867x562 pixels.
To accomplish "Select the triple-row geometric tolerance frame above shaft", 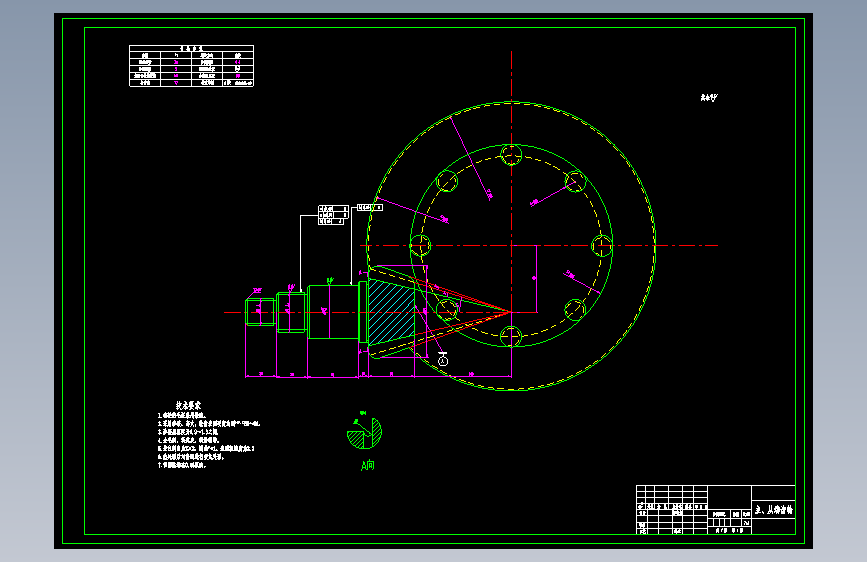I will 333,215.
